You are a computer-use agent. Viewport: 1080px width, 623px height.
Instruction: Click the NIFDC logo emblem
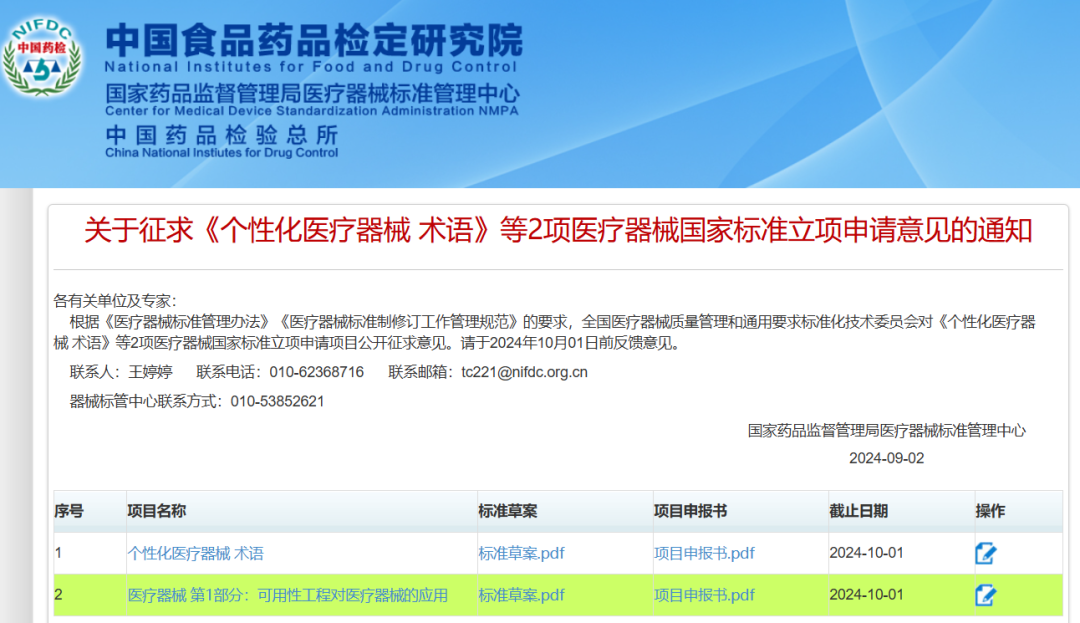43,57
